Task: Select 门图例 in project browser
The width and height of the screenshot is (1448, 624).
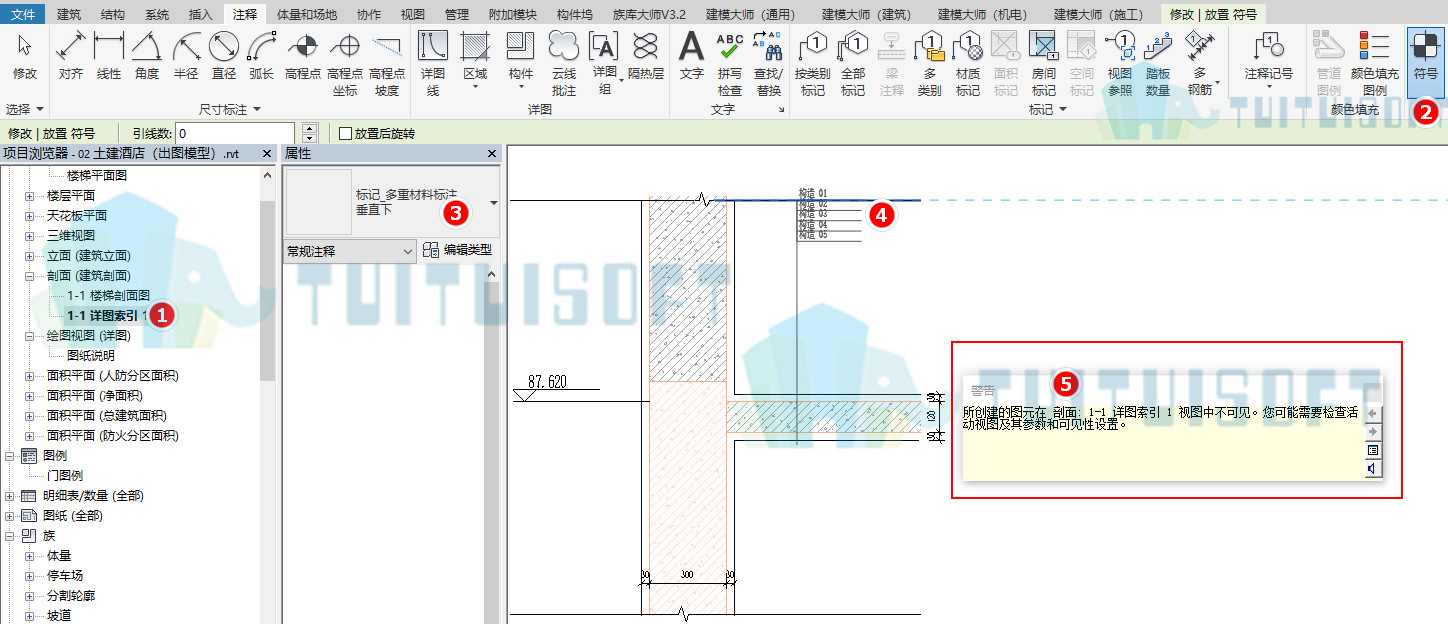Action: point(65,476)
